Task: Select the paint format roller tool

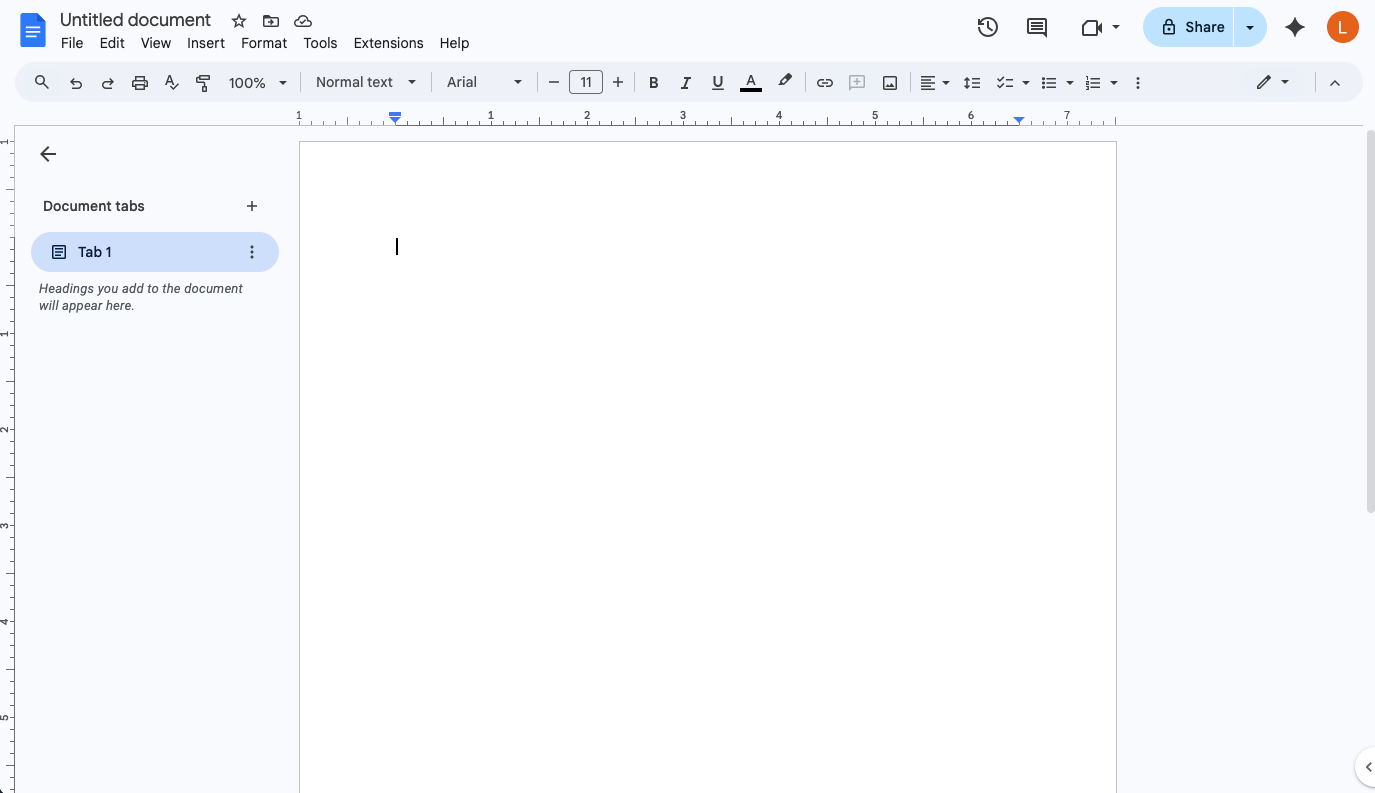Action: pyautogui.click(x=203, y=83)
